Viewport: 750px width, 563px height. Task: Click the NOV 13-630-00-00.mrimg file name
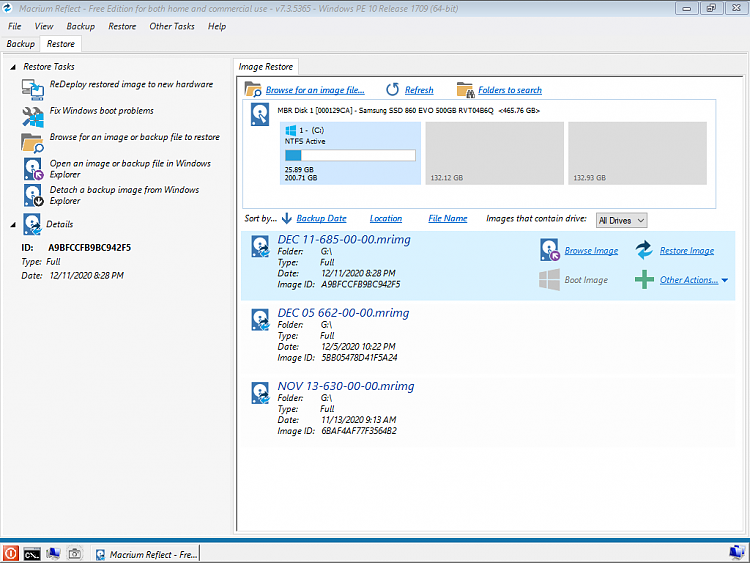346,386
